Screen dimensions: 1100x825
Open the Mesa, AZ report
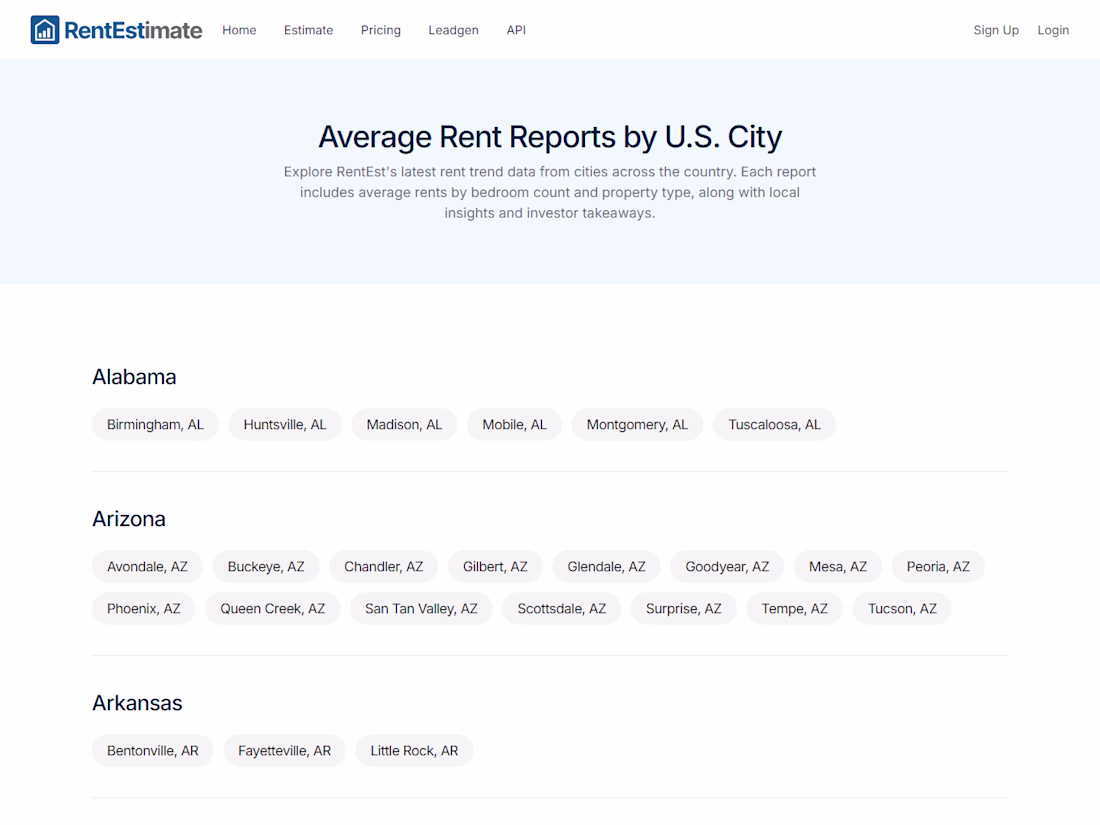click(838, 567)
